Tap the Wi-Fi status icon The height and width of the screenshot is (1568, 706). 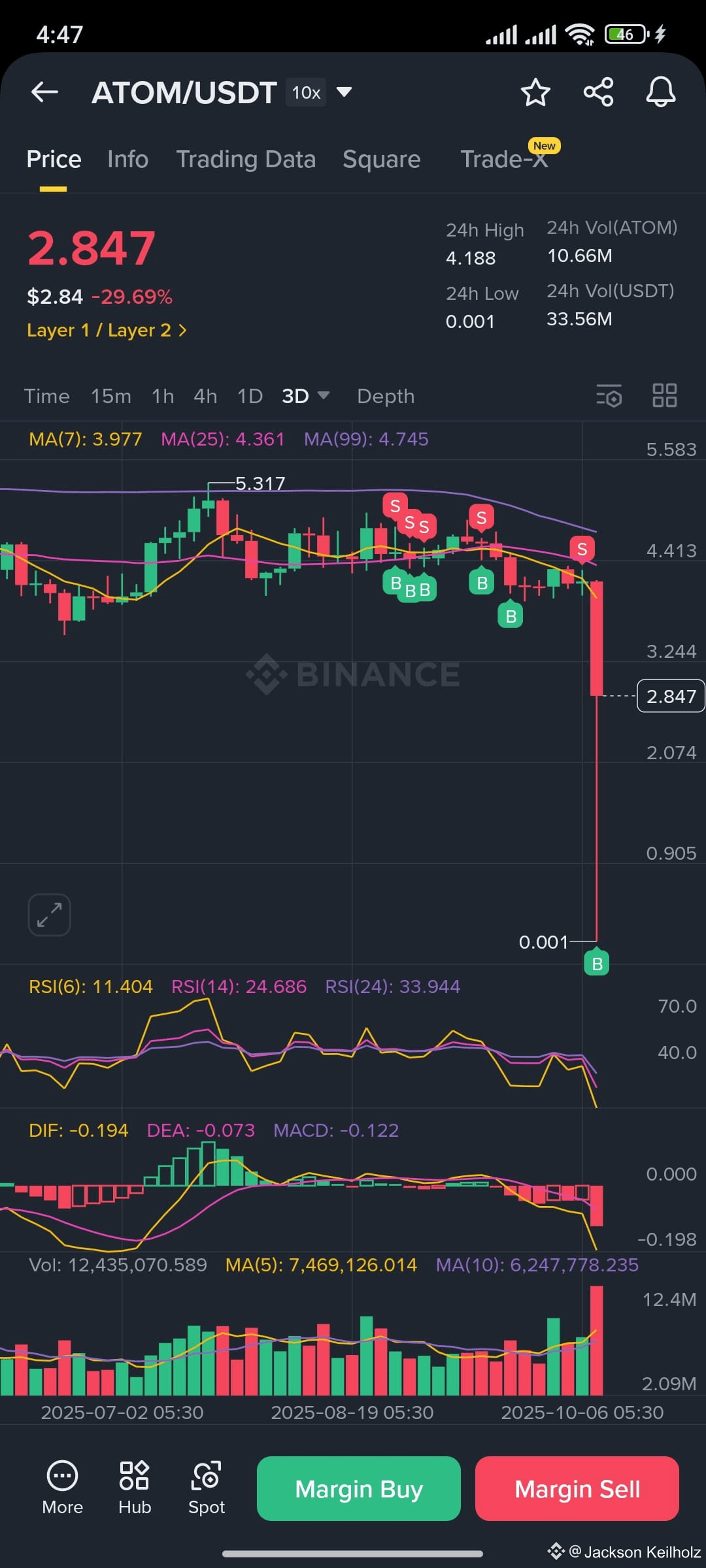click(580, 34)
